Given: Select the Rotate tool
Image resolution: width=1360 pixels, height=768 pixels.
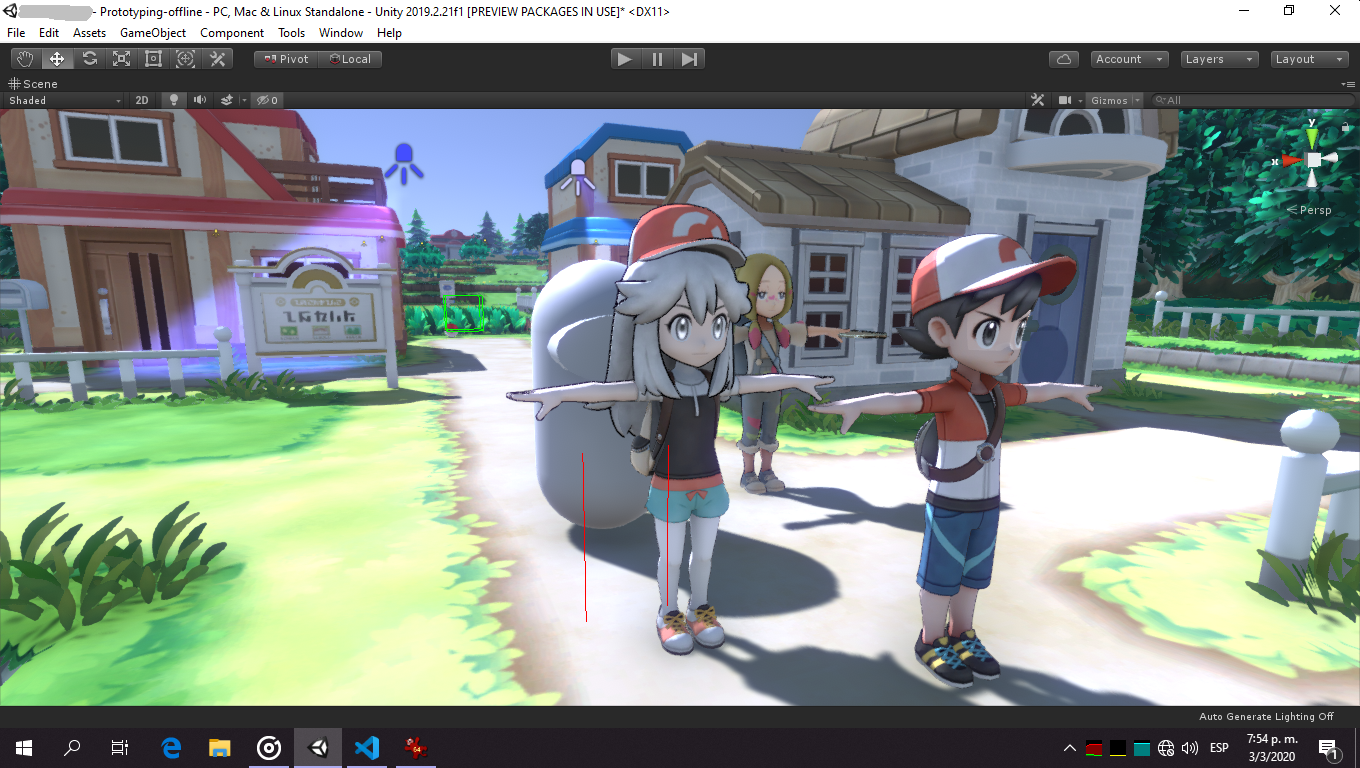Looking at the screenshot, I should (89, 59).
